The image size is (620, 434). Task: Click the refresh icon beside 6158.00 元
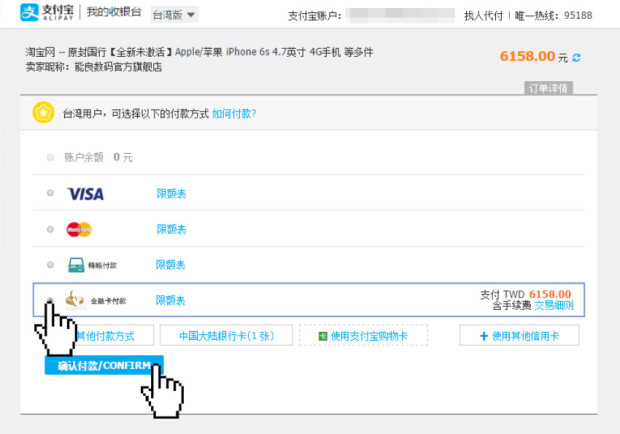point(577,58)
